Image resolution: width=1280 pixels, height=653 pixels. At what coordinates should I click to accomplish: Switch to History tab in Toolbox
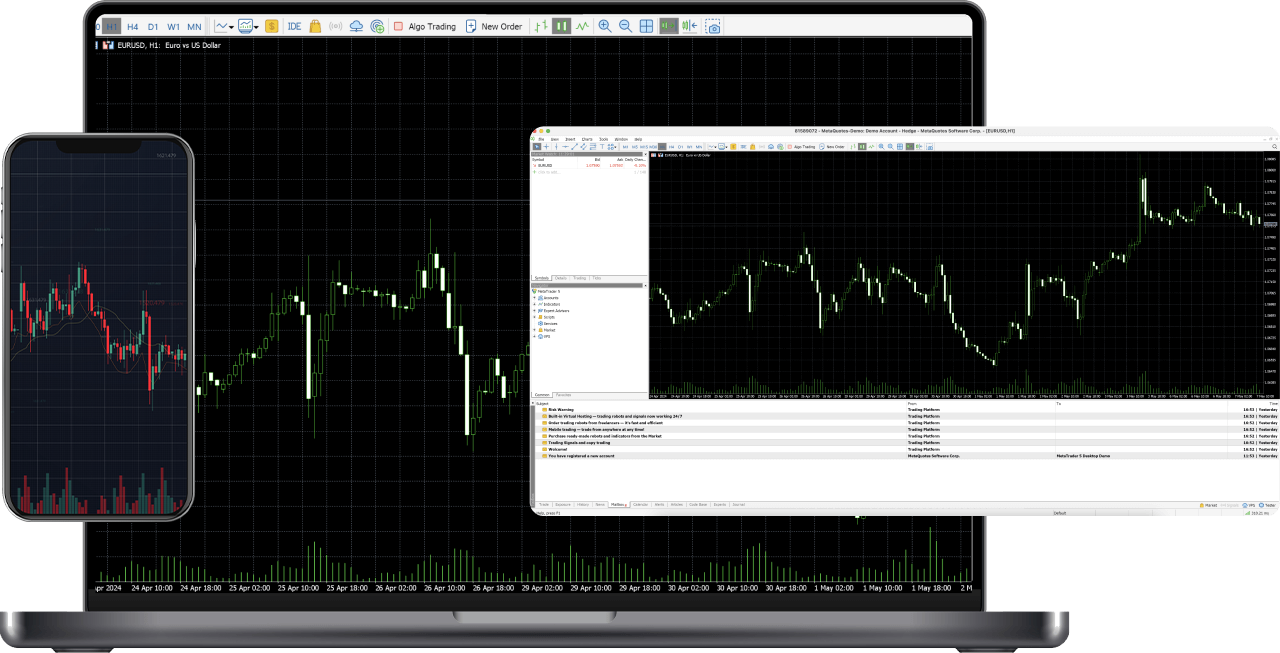pyautogui.click(x=583, y=505)
